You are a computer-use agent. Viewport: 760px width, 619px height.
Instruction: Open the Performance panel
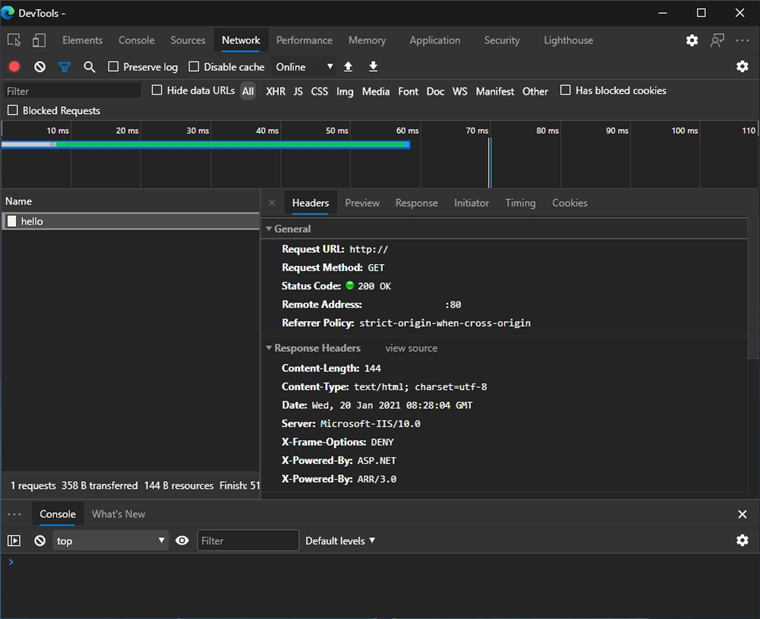[304, 40]
